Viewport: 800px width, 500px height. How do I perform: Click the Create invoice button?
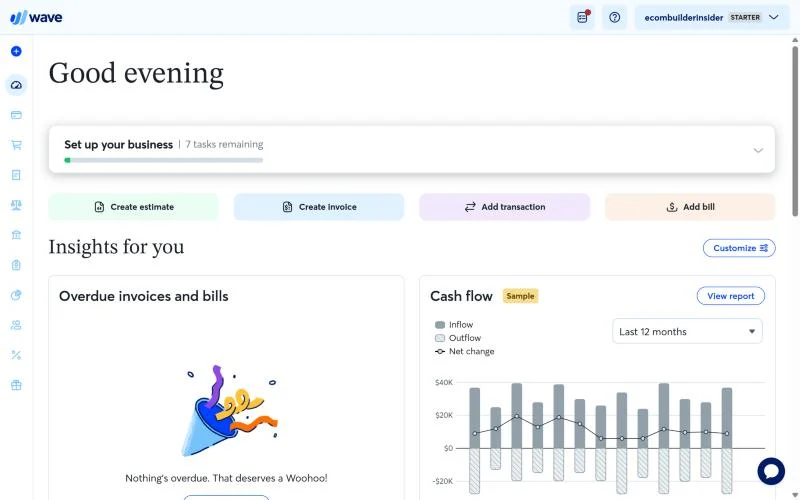tap(319, 207)
